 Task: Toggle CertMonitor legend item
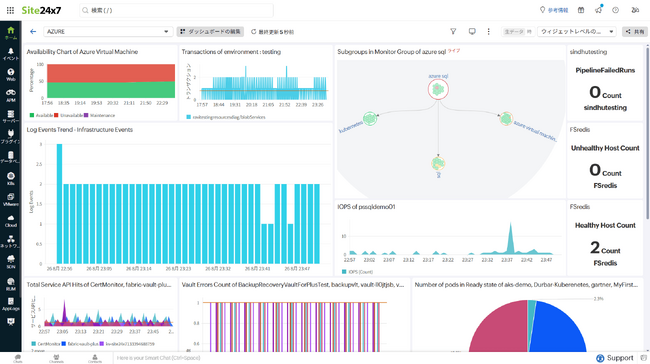point(46,344)
